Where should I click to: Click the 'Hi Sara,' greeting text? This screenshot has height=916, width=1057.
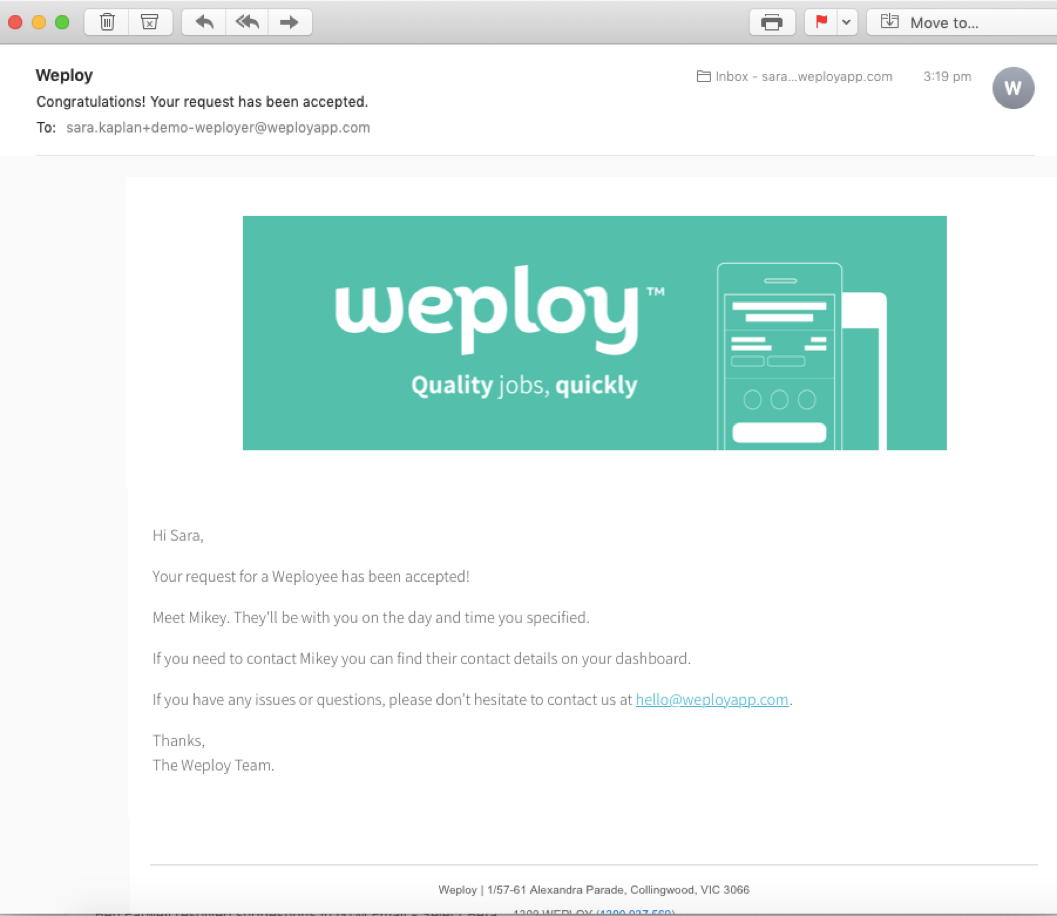coord(178,536)
